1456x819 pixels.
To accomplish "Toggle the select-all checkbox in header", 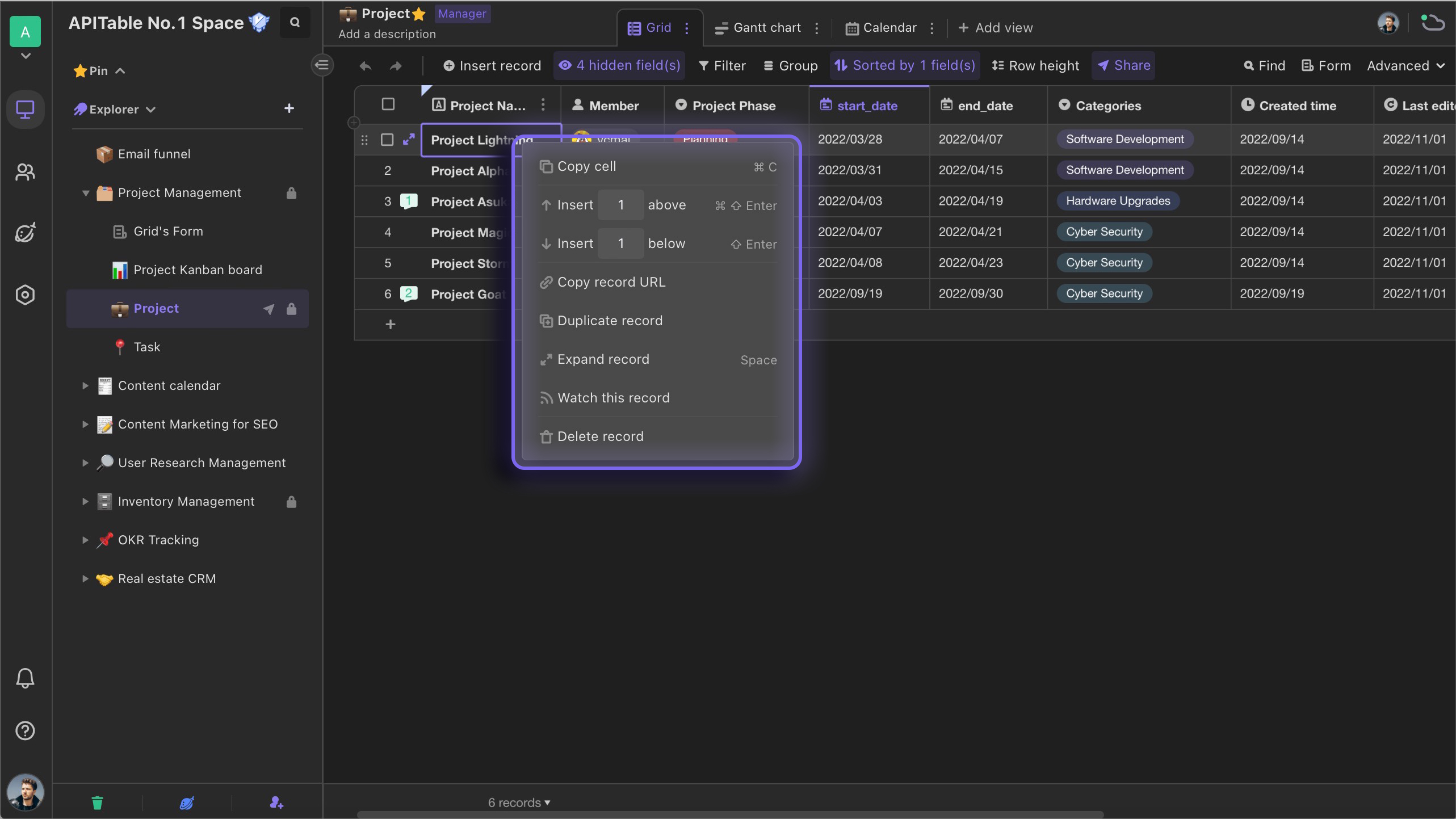I will pyautogui.click(x=388, y=104).
